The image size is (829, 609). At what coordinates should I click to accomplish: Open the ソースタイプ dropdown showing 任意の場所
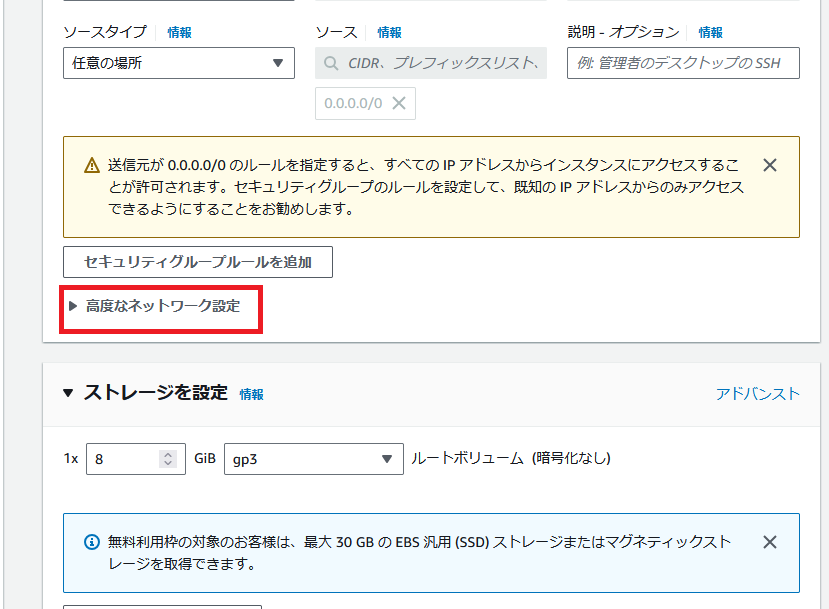click(179, 63)
